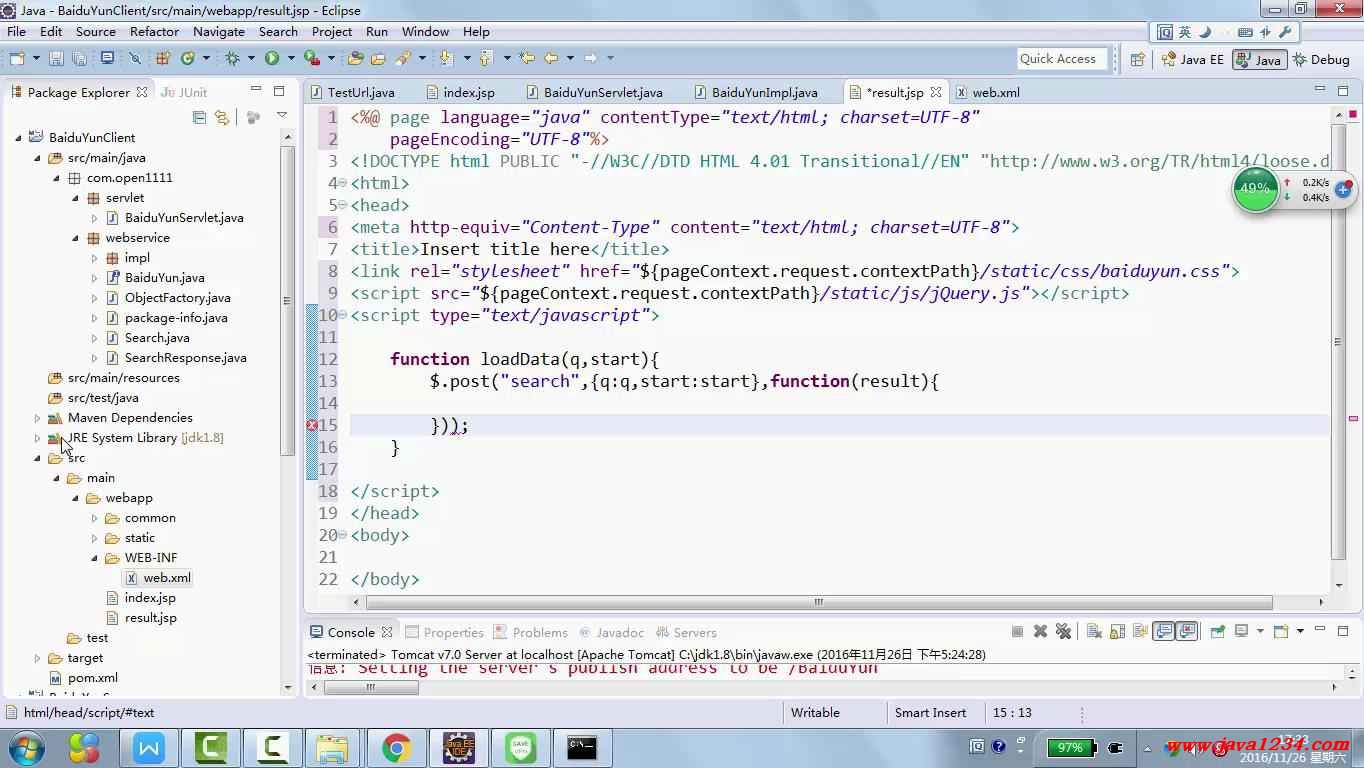Viewport: 1364px width, 768px height.
Task: Click the Quick Access search field
Action: pyautogui.click(x=1062, y=59)
